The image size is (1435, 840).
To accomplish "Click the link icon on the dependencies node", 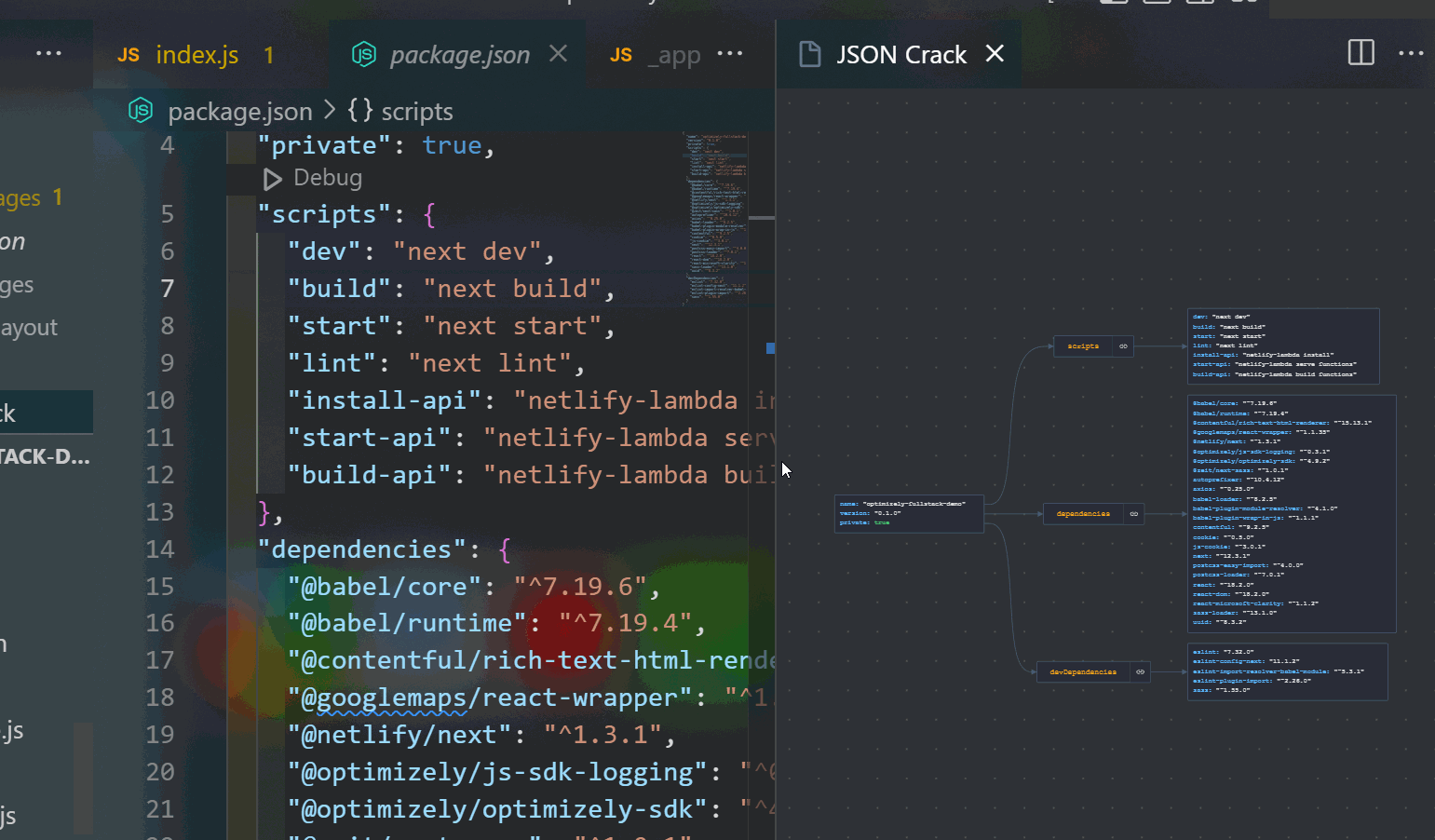I will click(1133, 513).
